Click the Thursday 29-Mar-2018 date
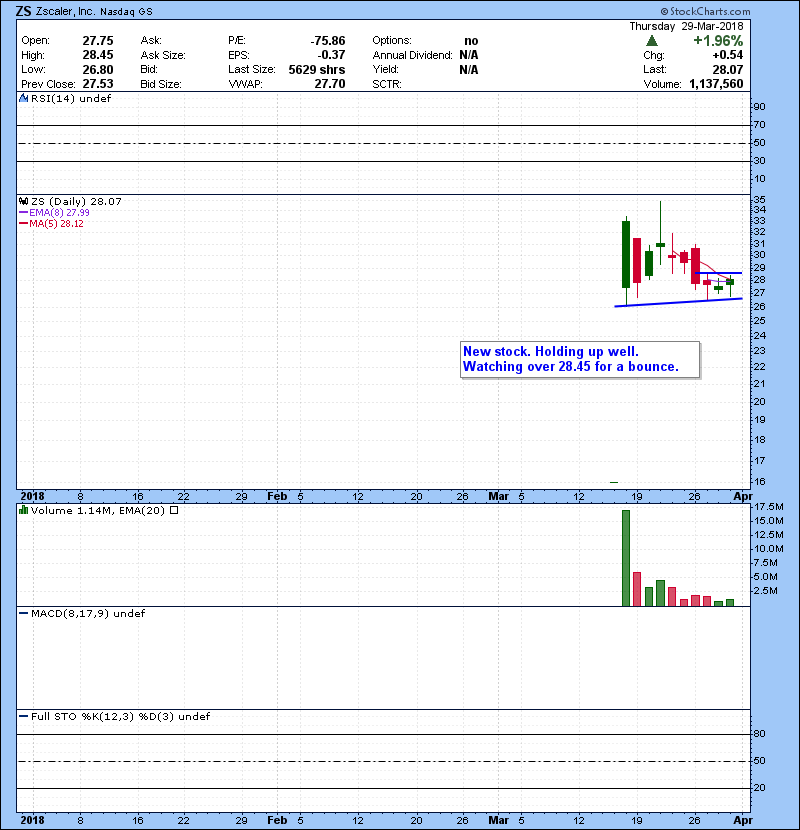This screenshot has height=830, width=800. [x=686, y=26]
